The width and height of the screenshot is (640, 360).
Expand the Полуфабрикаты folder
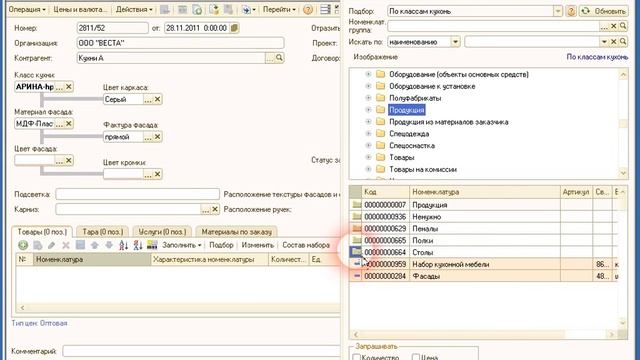[x=368, y=98]
